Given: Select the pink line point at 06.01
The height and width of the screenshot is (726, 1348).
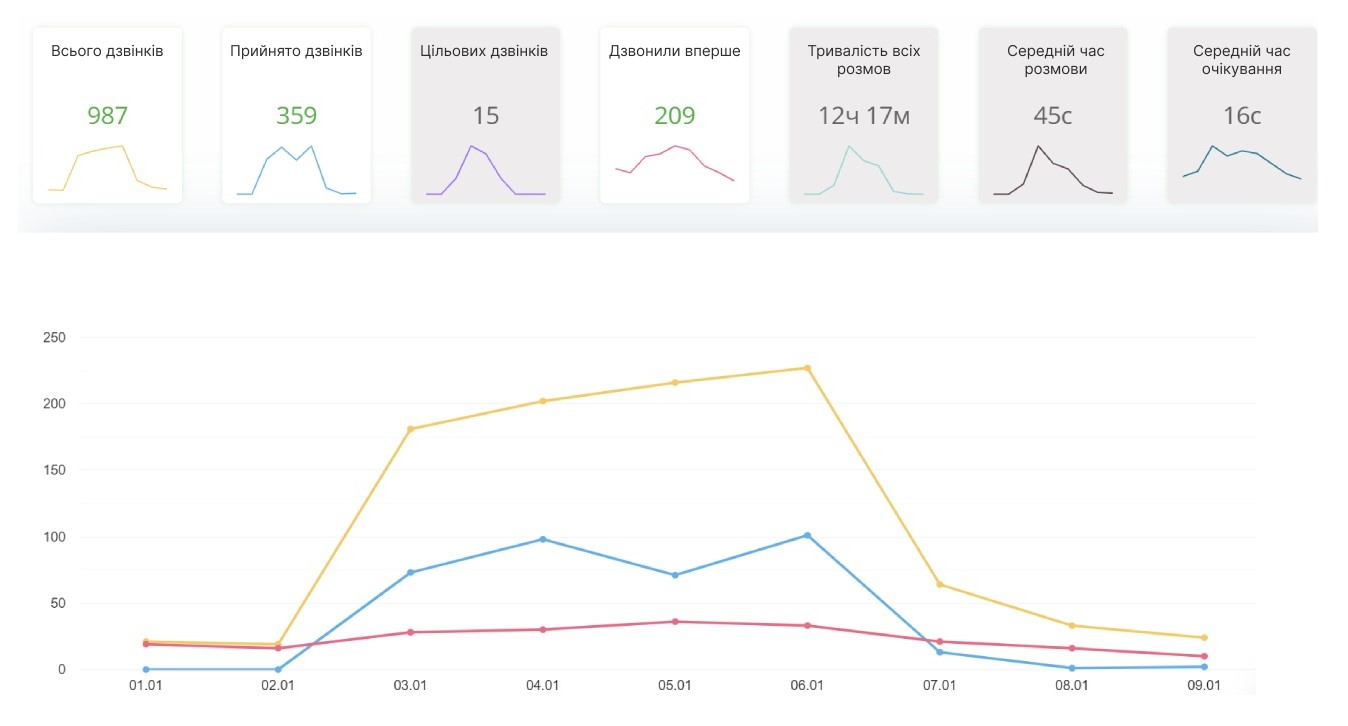Looking at the screenshot, I should [807, 625].
